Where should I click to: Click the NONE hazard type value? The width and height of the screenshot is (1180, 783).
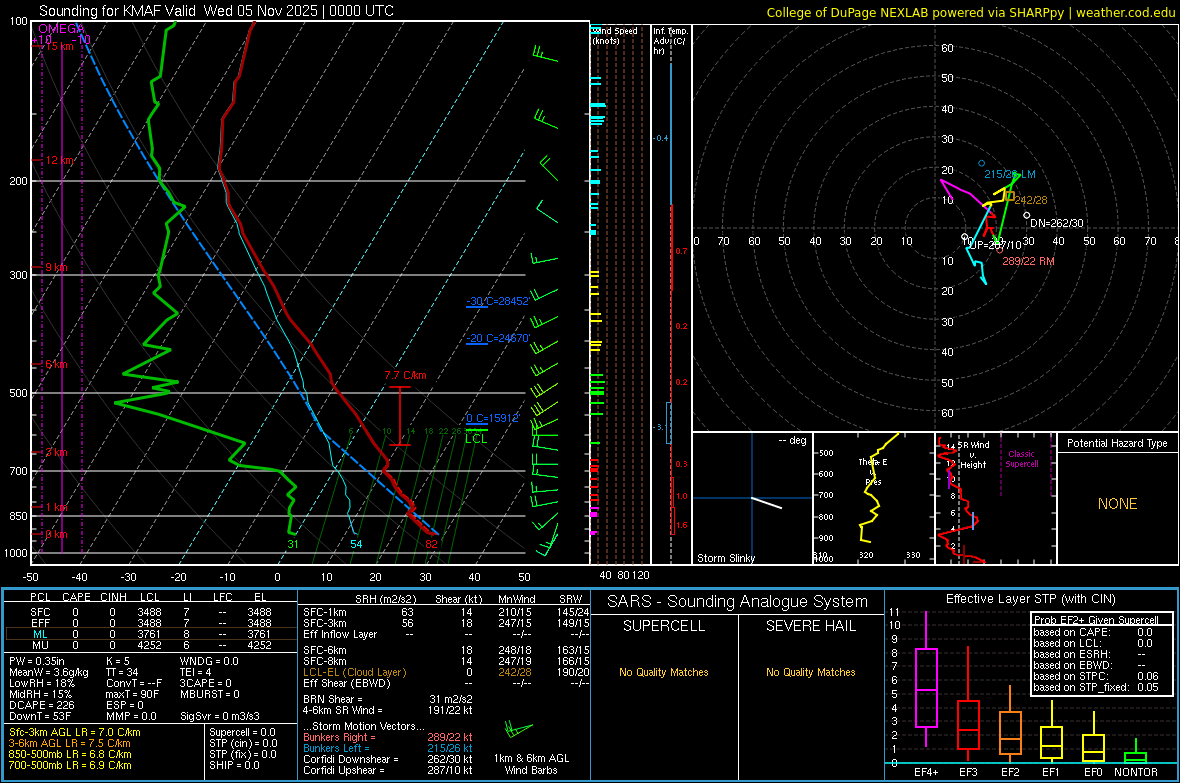tap(1118, 504)
